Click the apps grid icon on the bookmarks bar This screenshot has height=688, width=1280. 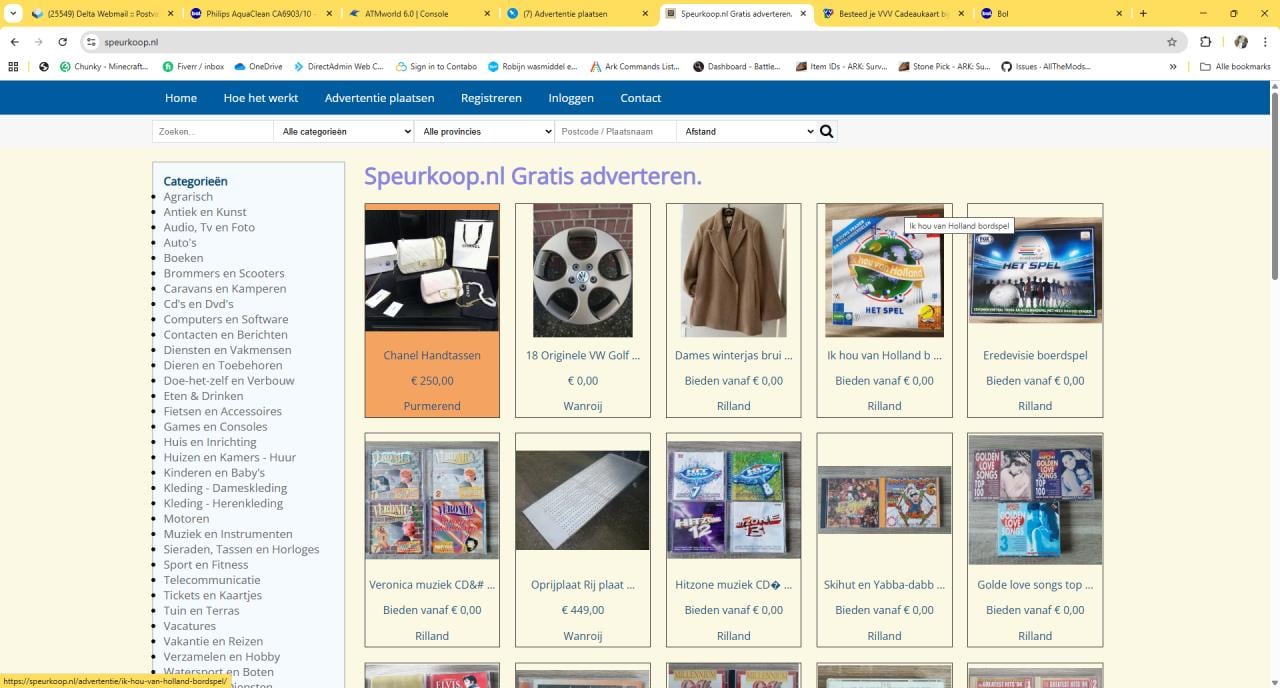[x=12, y=66]
